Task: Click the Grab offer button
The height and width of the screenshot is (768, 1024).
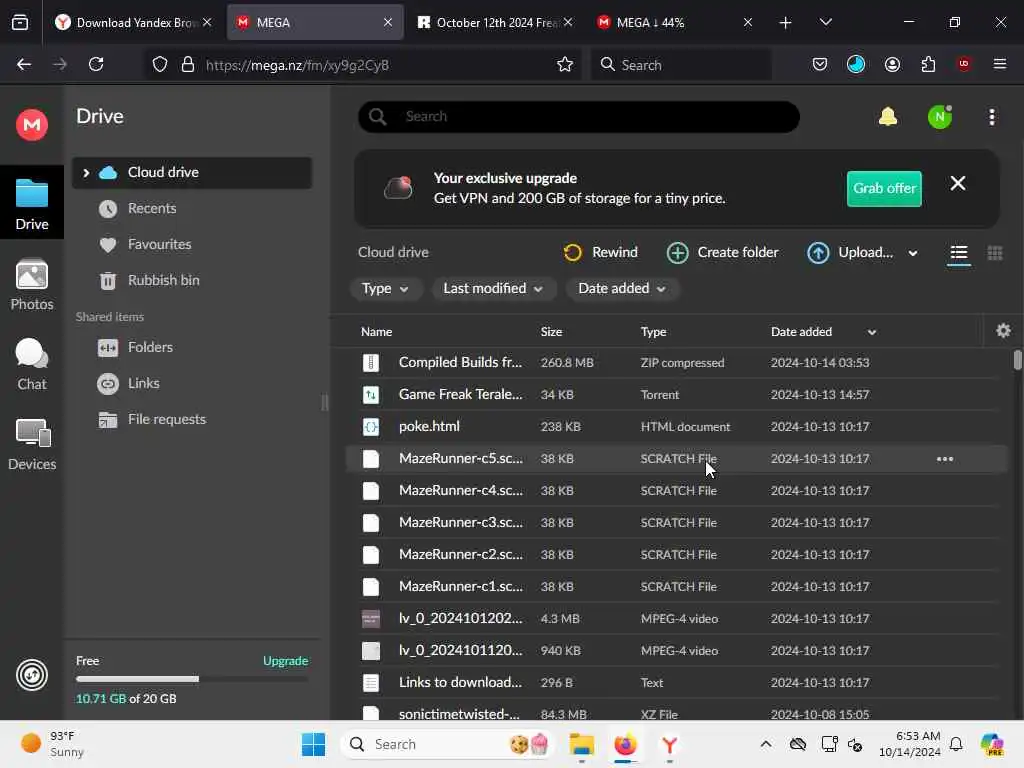Action: [x=884, y=188]
